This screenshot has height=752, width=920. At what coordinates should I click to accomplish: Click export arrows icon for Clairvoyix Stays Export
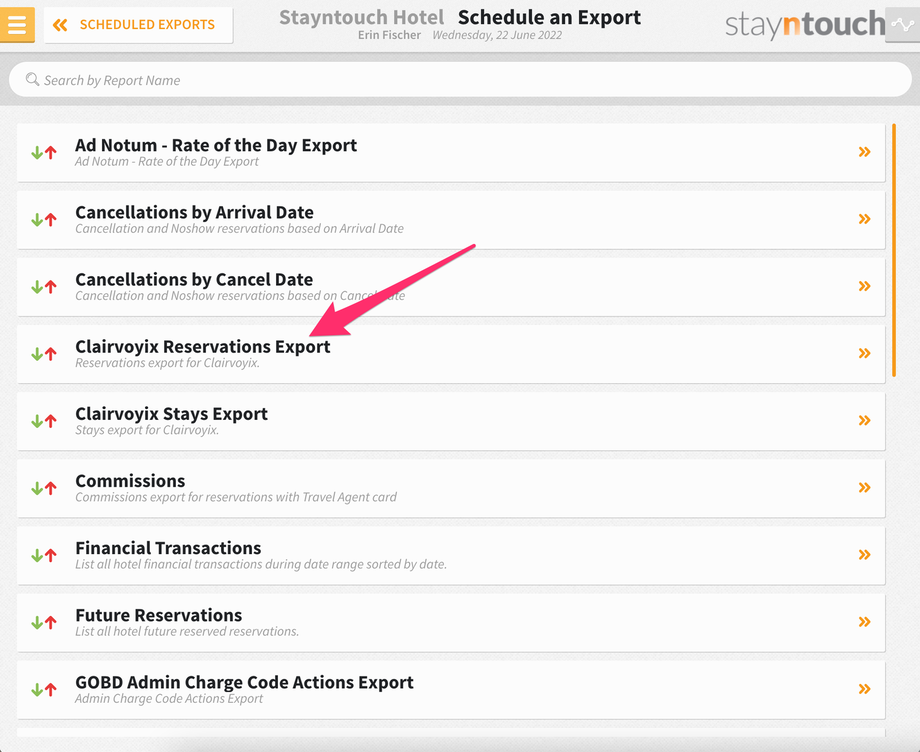[44, 421]
